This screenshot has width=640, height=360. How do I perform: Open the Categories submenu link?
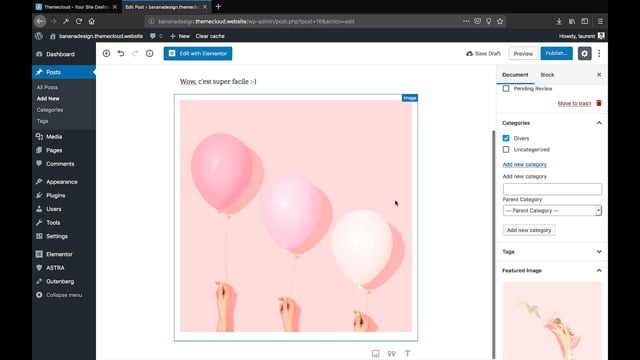pos(49,110)
